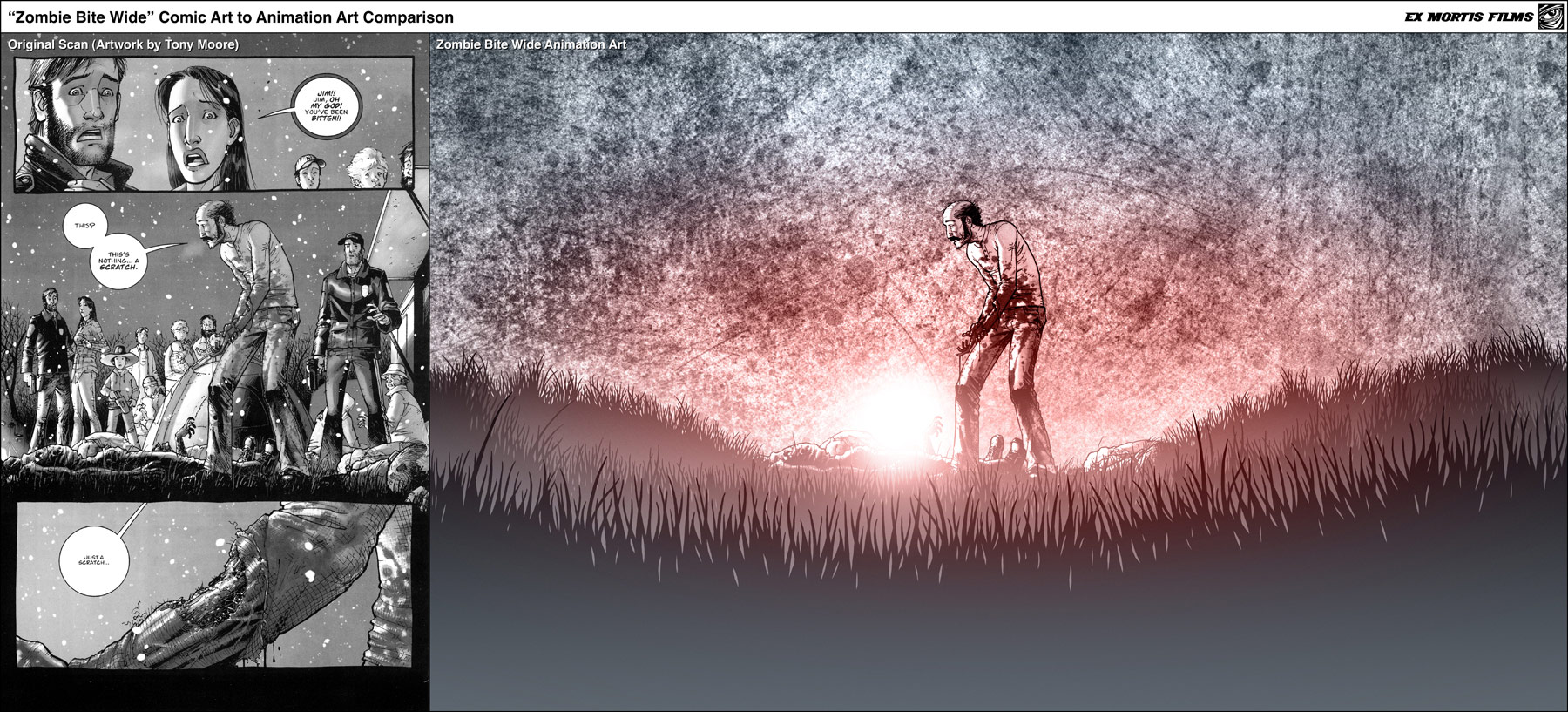Viewport: 1568px width, 712px height.
Task: Open the bottom comic panel showing bitten arm
Action: (x=213, y=584)
